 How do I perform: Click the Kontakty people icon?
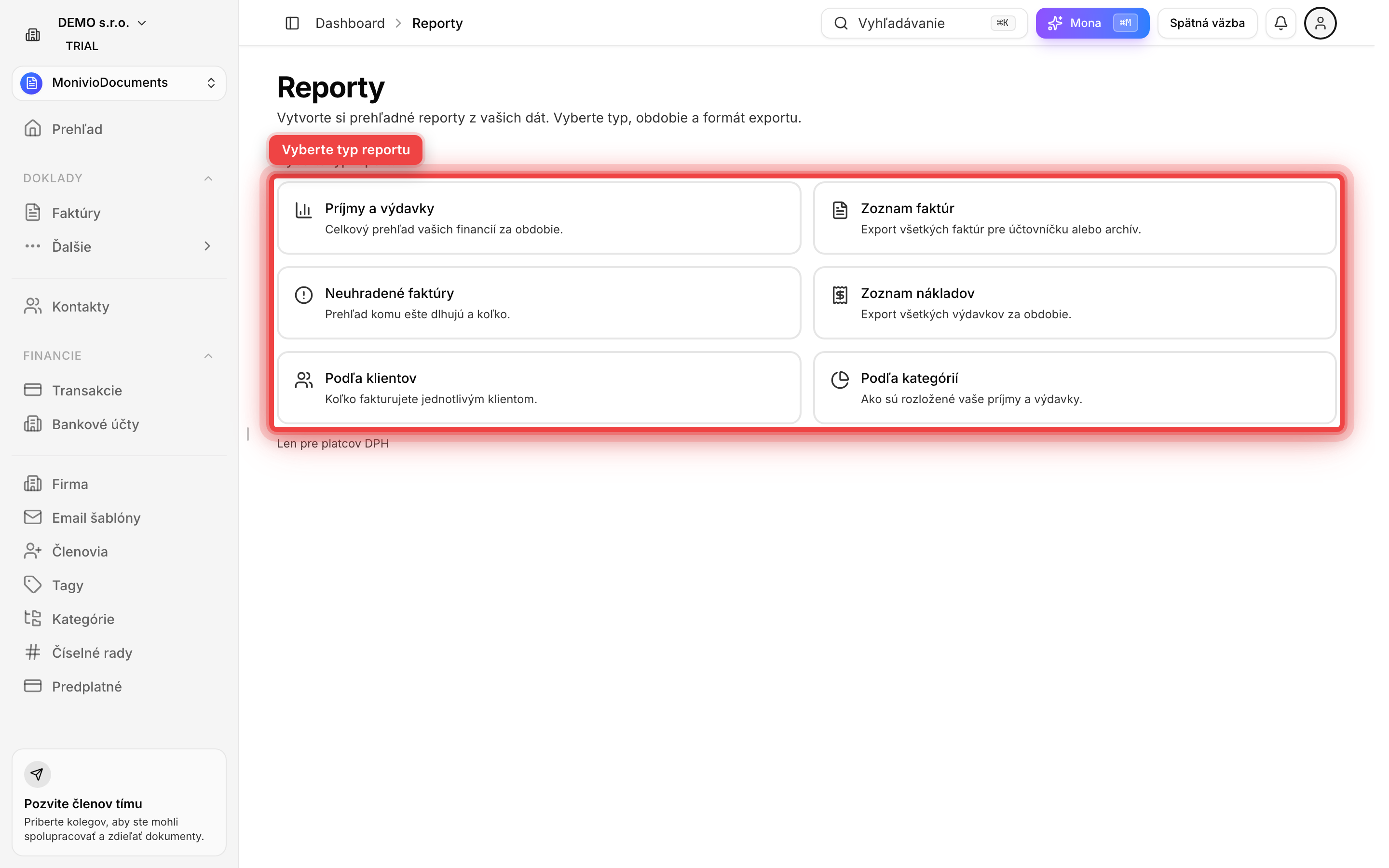click(x=33, y=306)
